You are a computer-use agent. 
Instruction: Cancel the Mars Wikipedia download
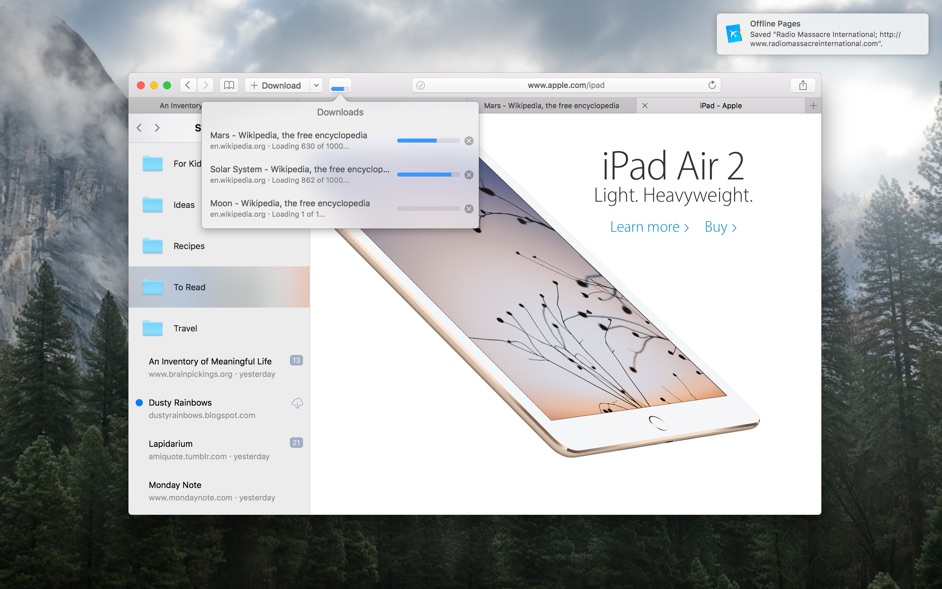pyautogui.click(x=469, y=141)
